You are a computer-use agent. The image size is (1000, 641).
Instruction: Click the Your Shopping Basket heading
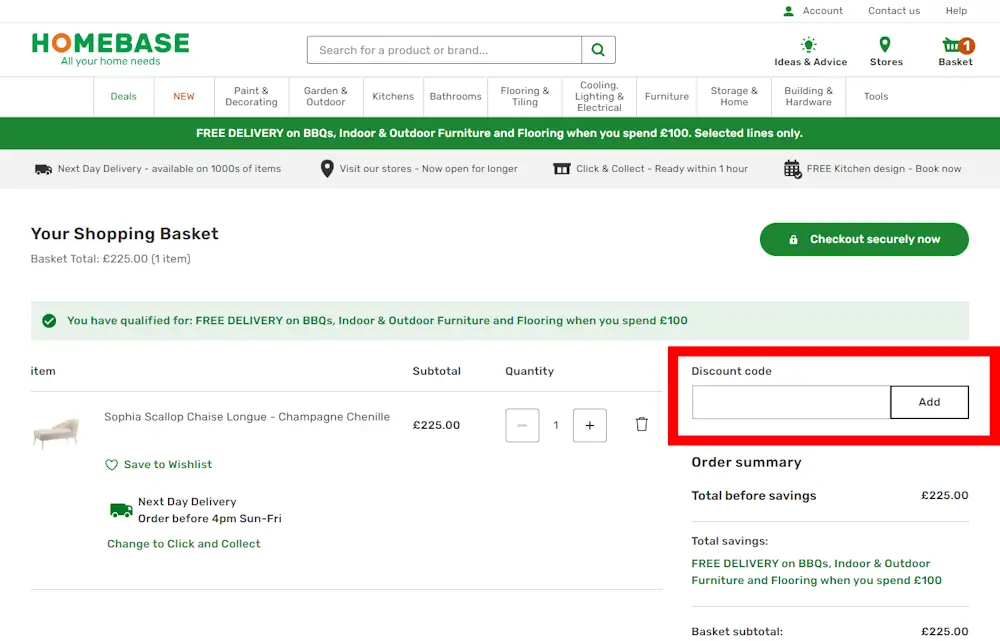[124, 234]
